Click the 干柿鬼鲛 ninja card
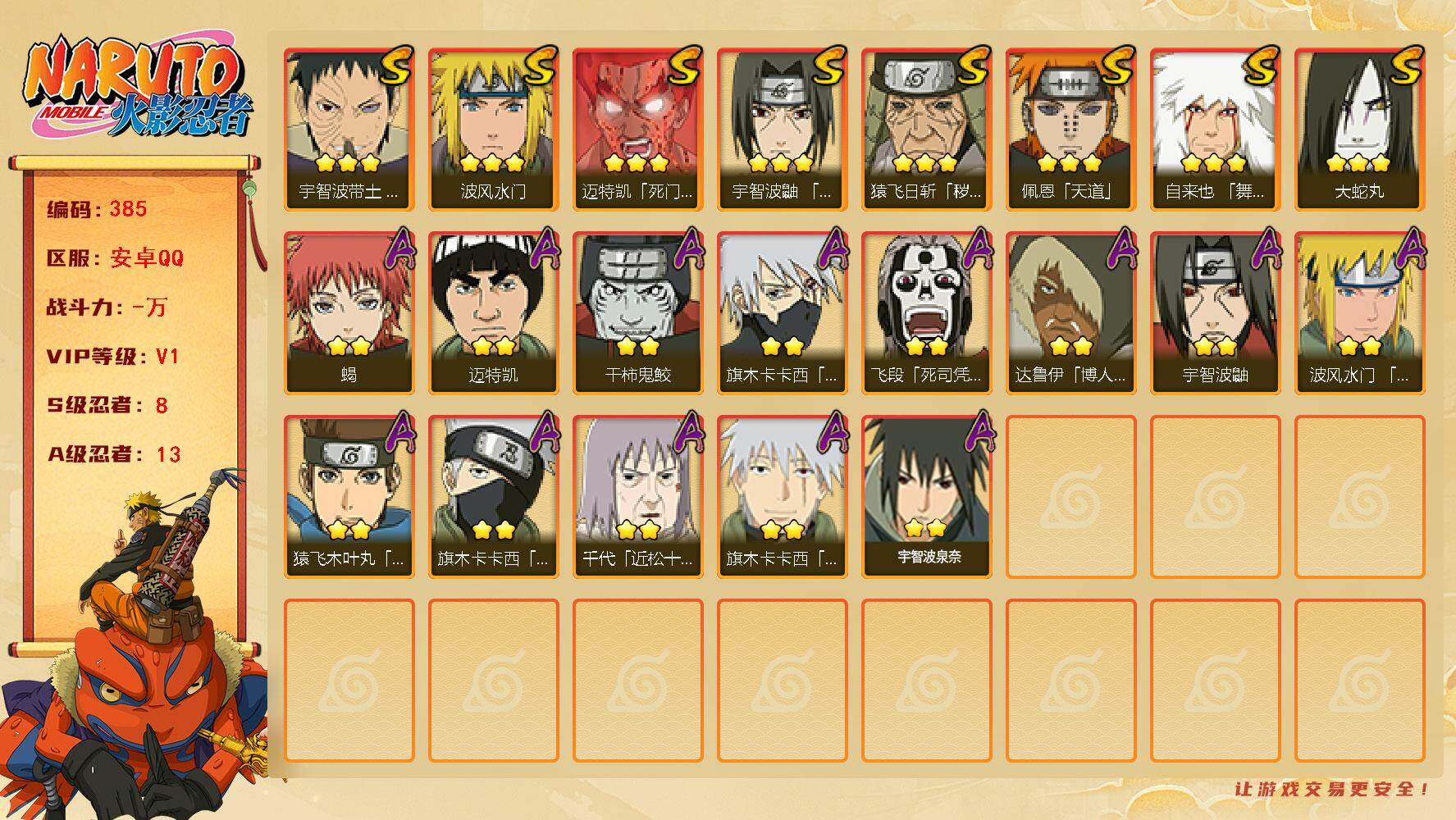This screenshot has width=1456, height=820. pyautogui.click(x=637, y=313)
